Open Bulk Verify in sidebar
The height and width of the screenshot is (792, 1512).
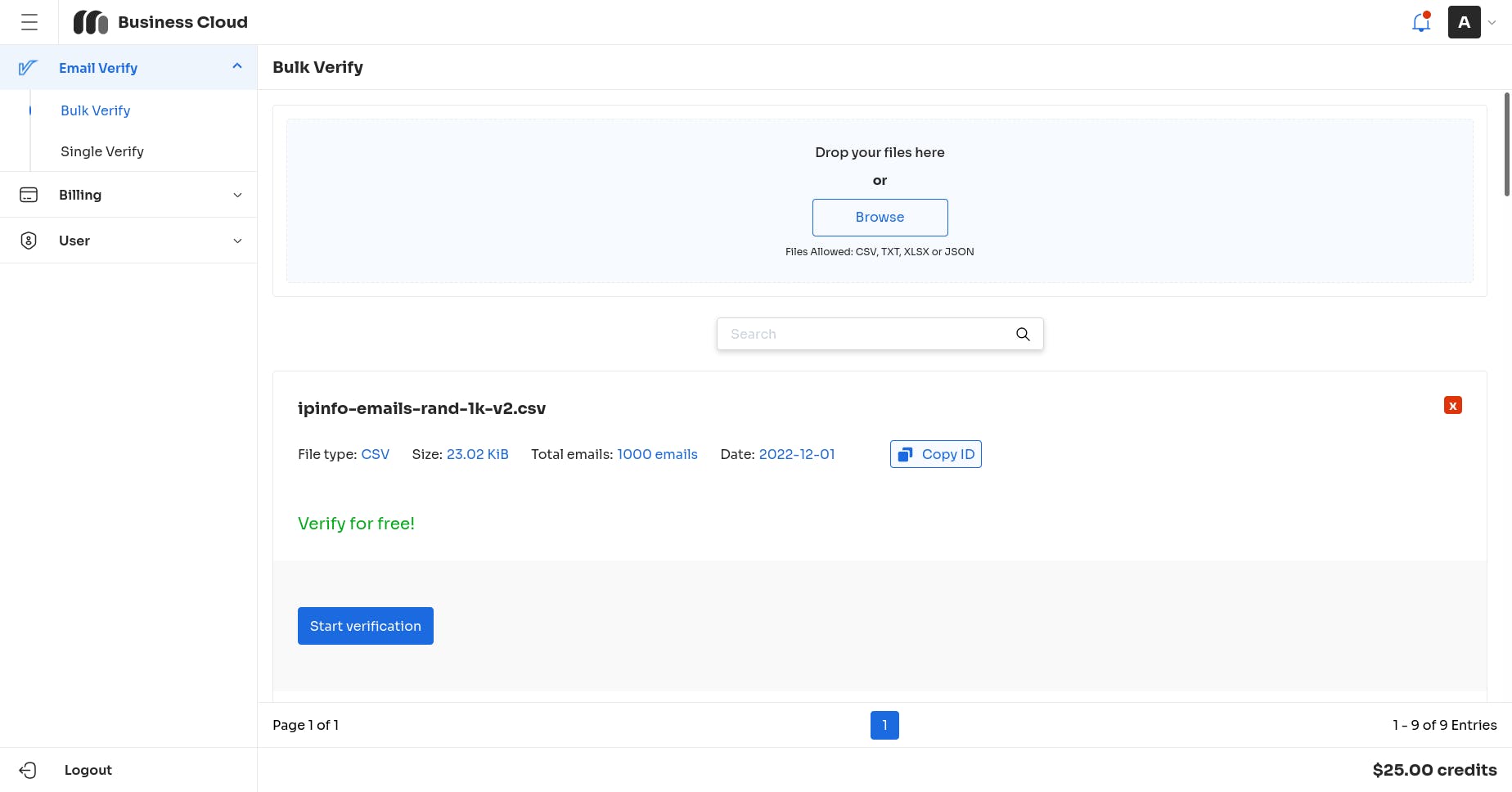pos(96,110)
